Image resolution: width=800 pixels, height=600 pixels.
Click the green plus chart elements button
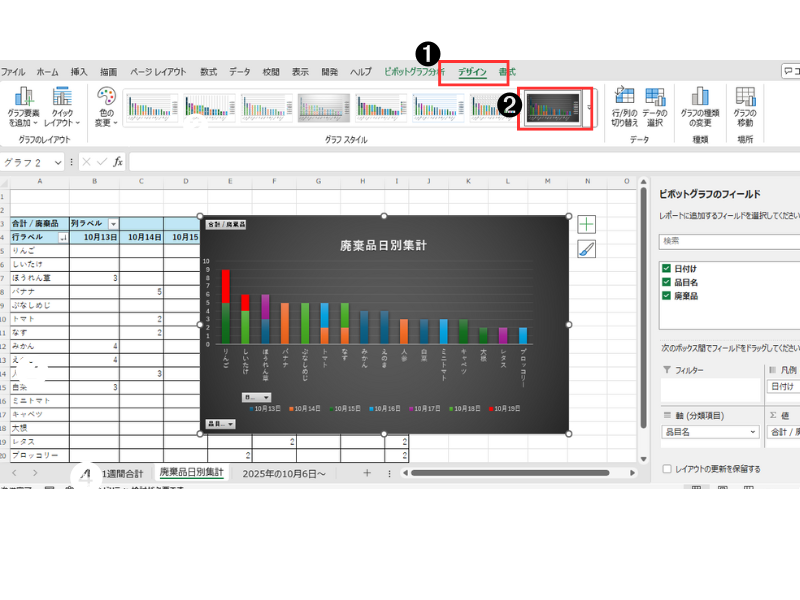point(587,225)
